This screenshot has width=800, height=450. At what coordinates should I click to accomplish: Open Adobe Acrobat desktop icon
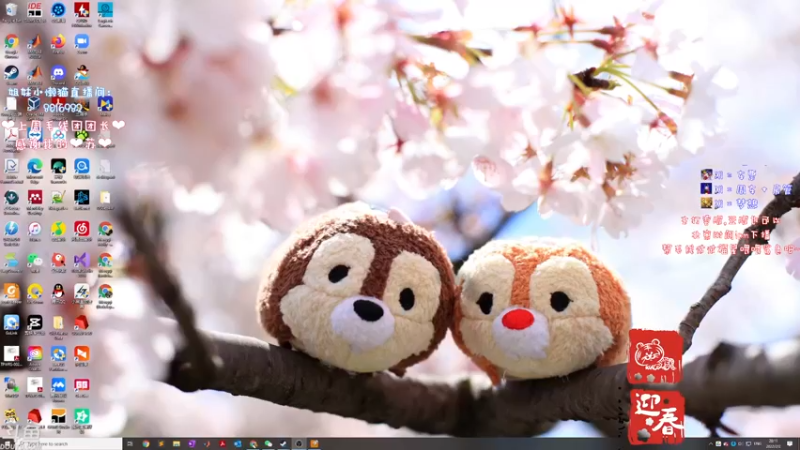coord(11,135)
